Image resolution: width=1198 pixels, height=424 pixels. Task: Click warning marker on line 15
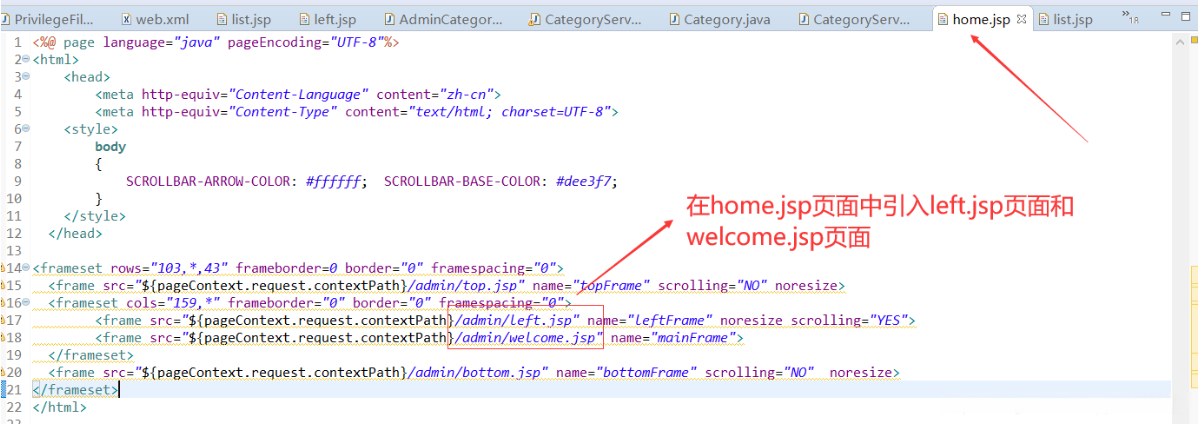click(x=3, y=286)
